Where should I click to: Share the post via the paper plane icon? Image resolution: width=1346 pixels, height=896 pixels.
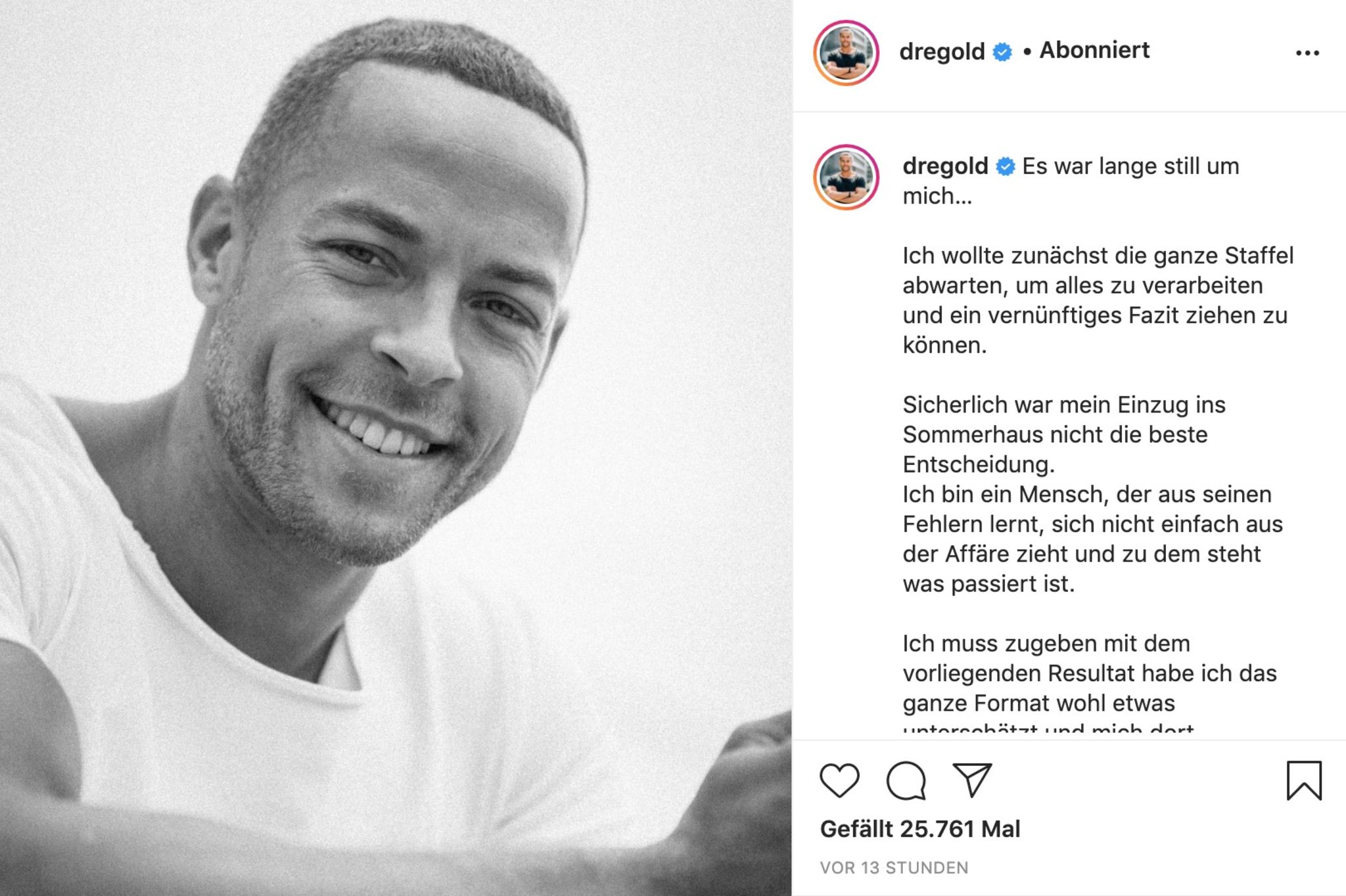(972, 780)
